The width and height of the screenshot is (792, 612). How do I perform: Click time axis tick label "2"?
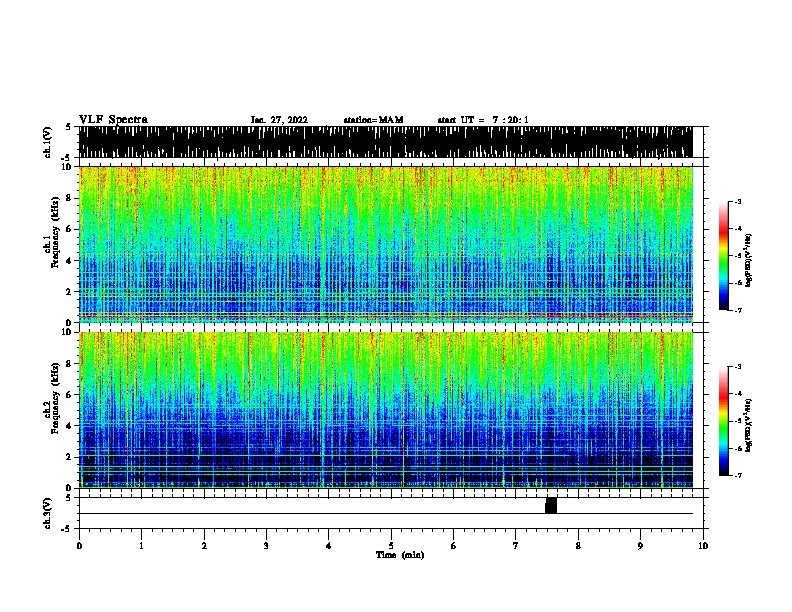tap(204, 546)
